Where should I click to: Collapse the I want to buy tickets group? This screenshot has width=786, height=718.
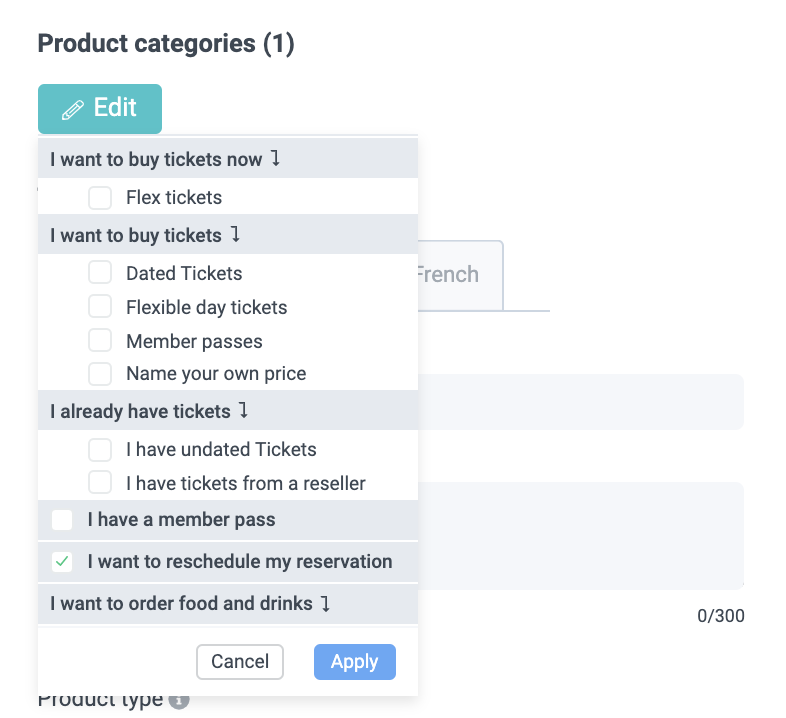click(x=235, y=235)
